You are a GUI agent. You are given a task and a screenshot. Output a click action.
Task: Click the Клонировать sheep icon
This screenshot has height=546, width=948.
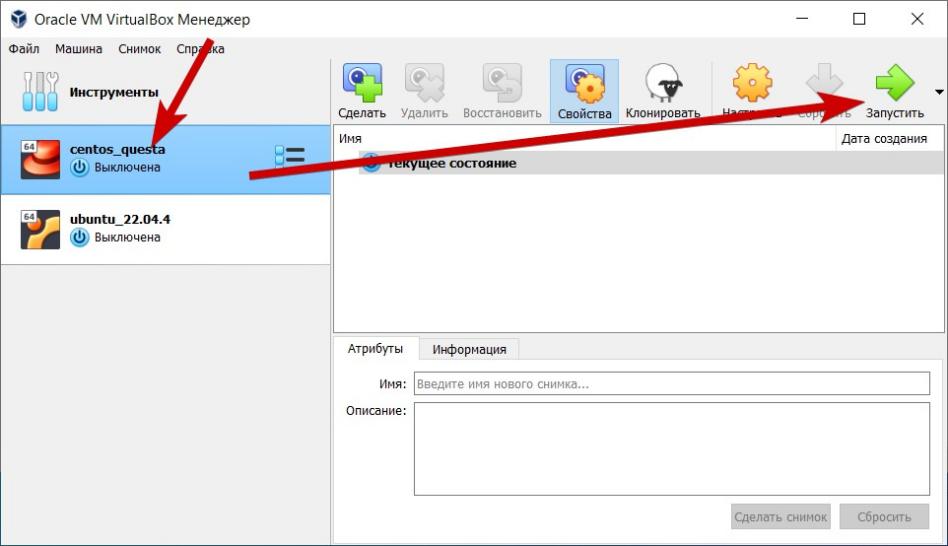pyautogui.click(x=663, y=83)
